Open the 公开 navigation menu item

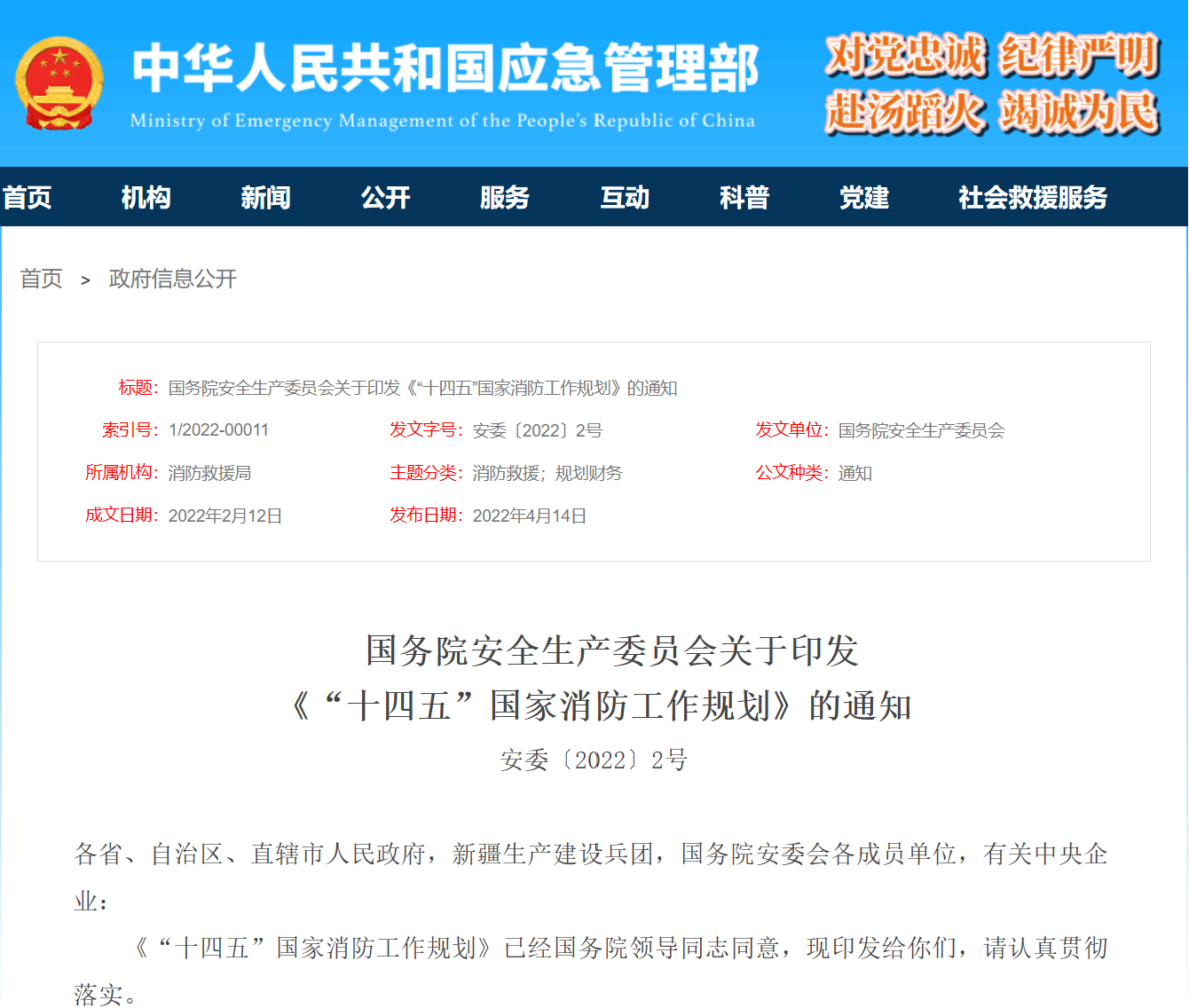pyautogui.click(x=385, y=197)
